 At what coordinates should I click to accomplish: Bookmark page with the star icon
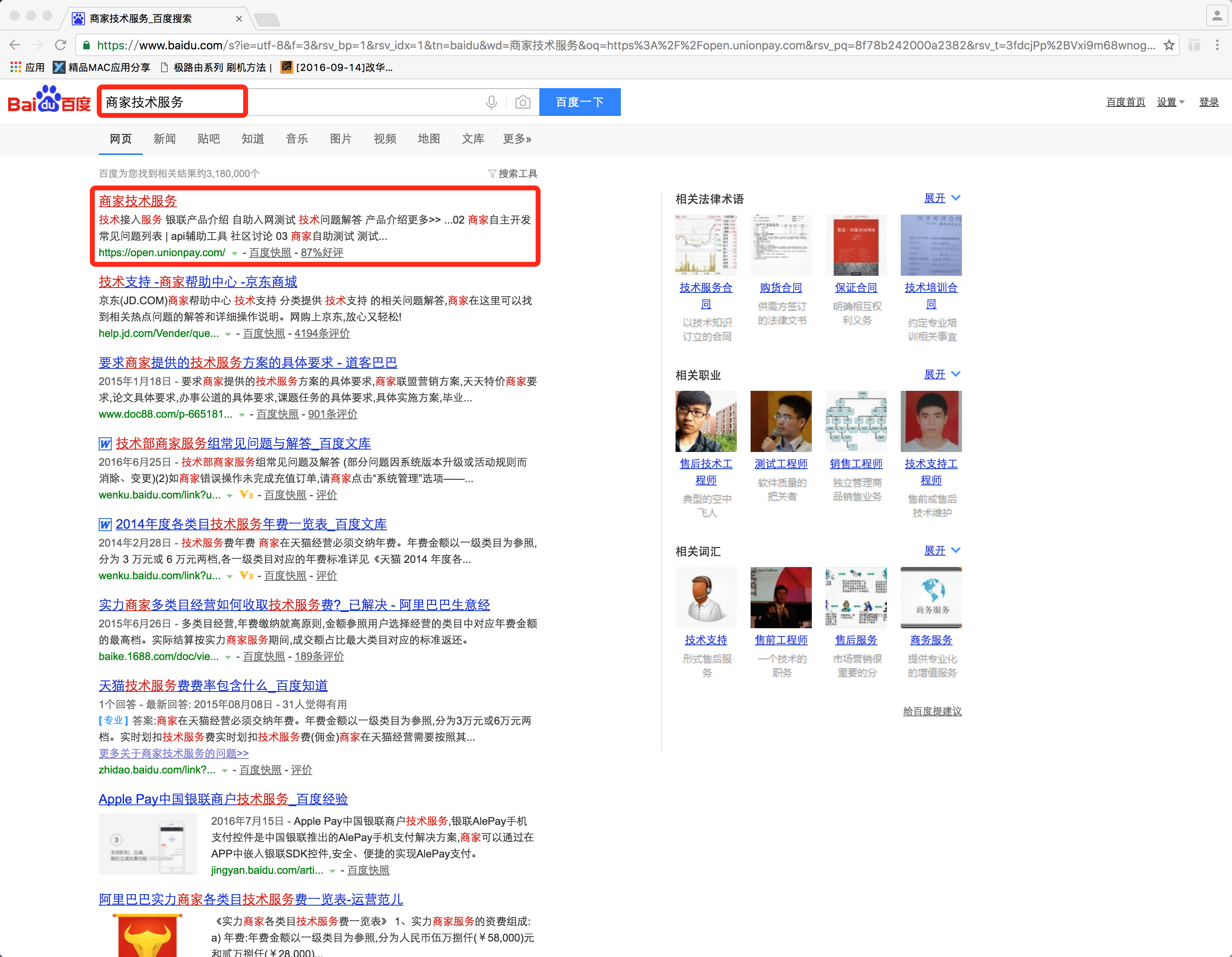[x=1169, y=45]
